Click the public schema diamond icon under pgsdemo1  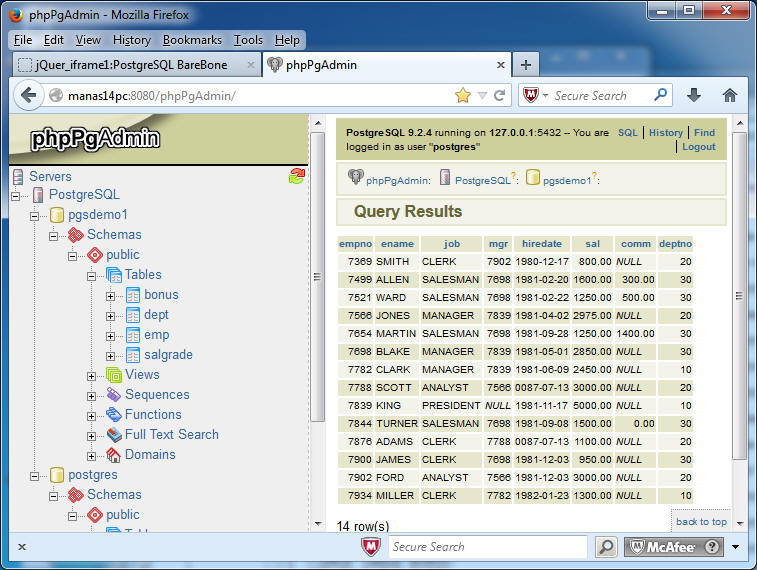(95, 255)
